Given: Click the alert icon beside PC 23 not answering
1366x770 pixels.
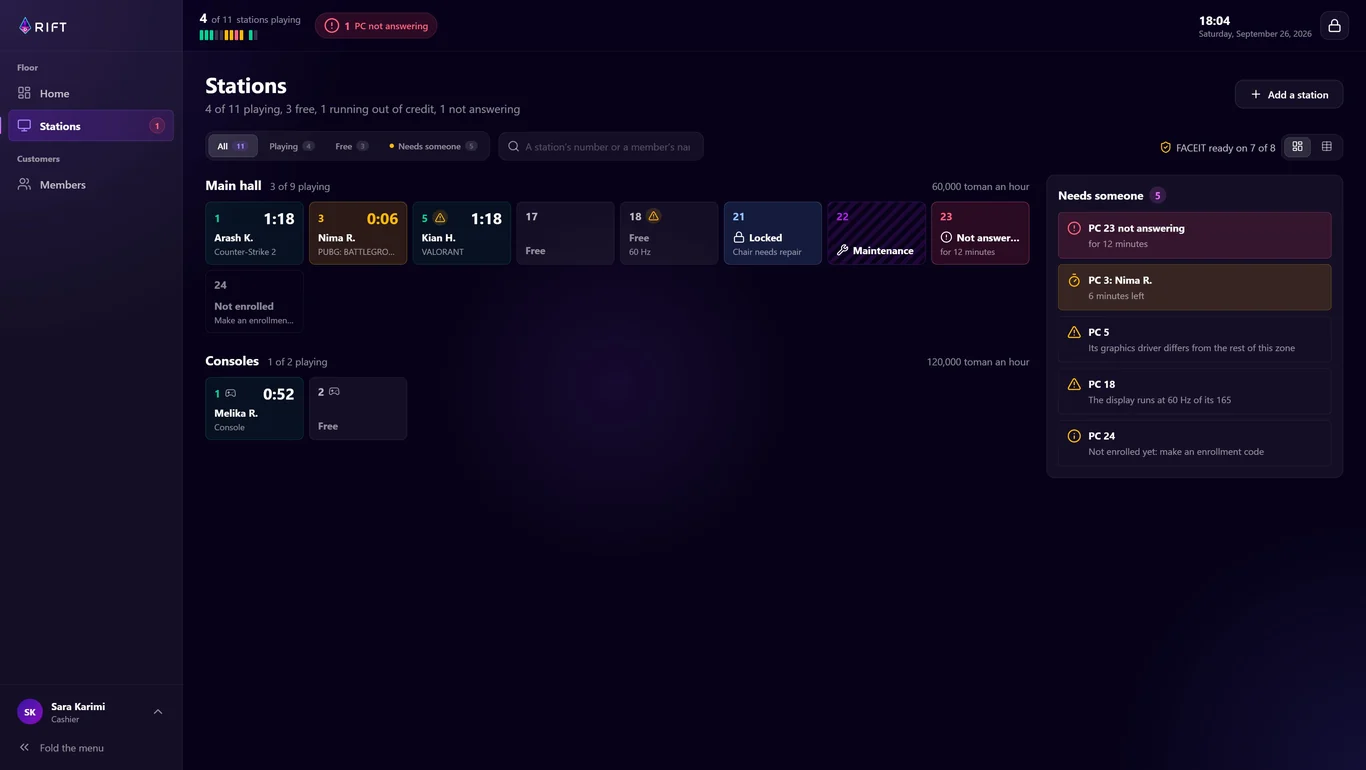Looking at the screenshot, I should (x=1074, y=228).
